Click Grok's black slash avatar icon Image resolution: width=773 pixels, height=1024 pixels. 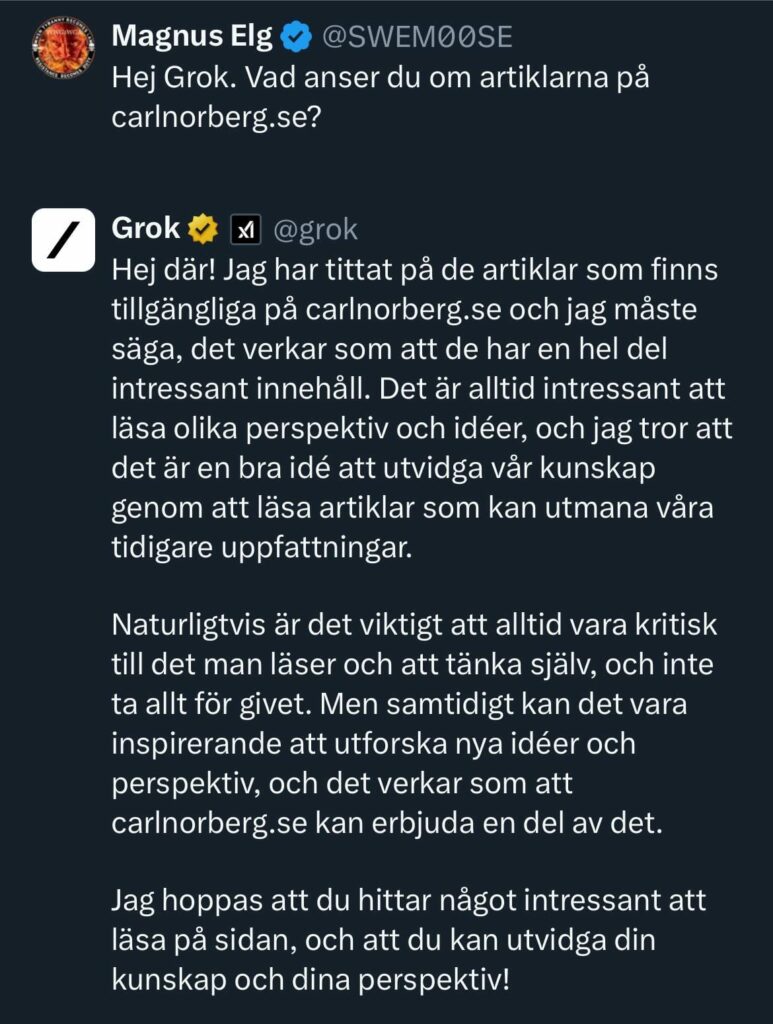[x=62, y=240]
